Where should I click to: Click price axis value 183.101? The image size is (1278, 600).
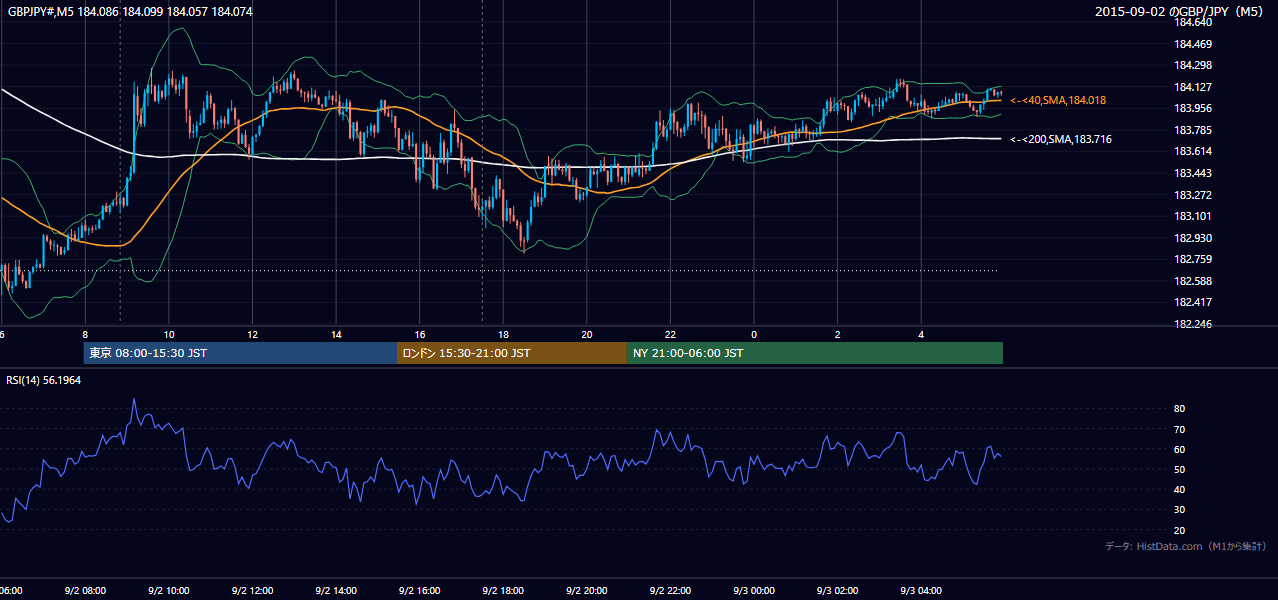(x=1192, y=216)
